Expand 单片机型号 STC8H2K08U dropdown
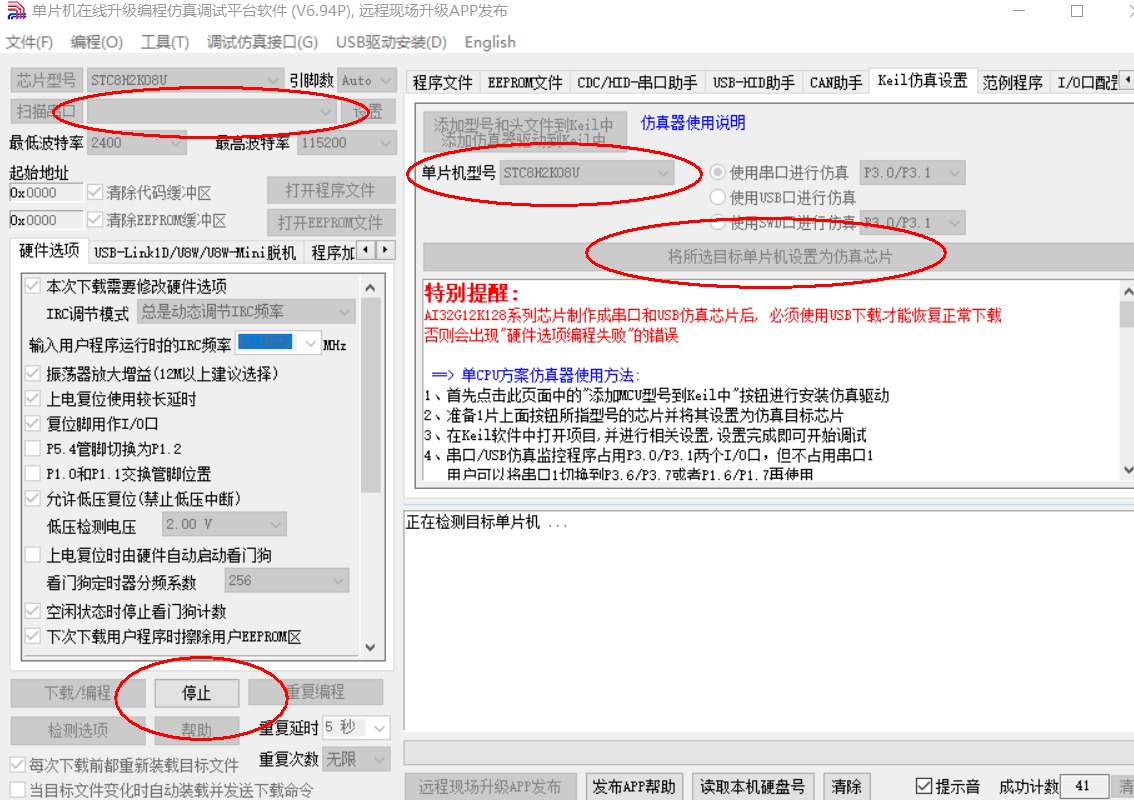 click(x=586, y=173)
